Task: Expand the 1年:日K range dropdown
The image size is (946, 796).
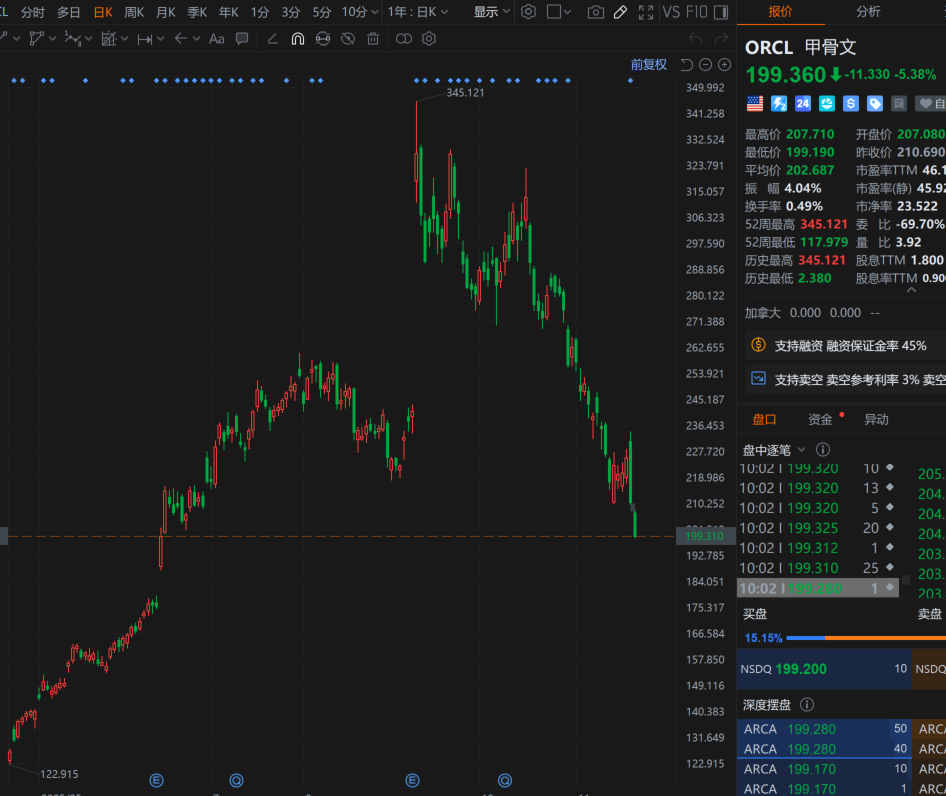Action: click(418, 12)
